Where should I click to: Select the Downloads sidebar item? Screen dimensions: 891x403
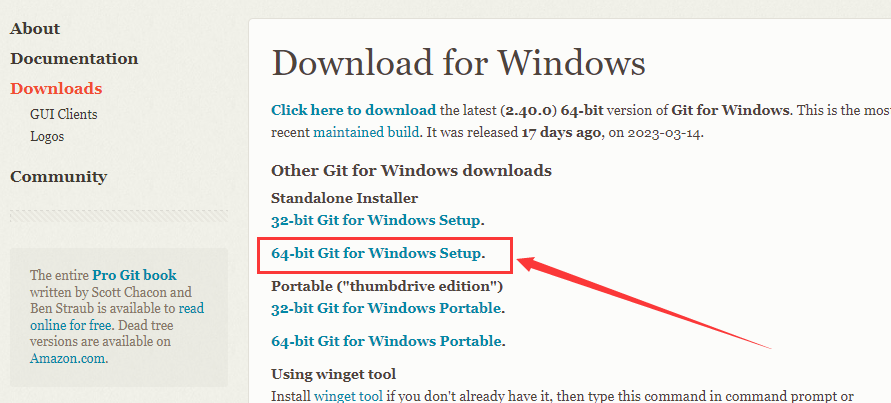56,89
